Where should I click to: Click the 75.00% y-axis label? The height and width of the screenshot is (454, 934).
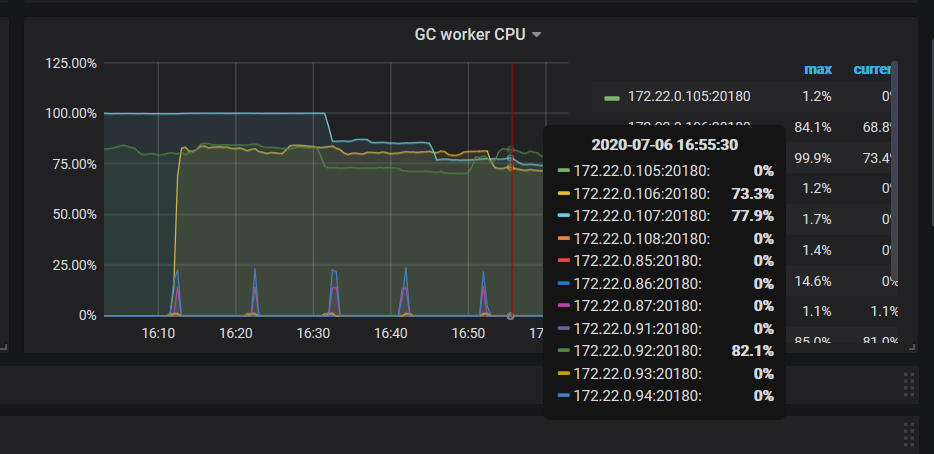(74, 164)
